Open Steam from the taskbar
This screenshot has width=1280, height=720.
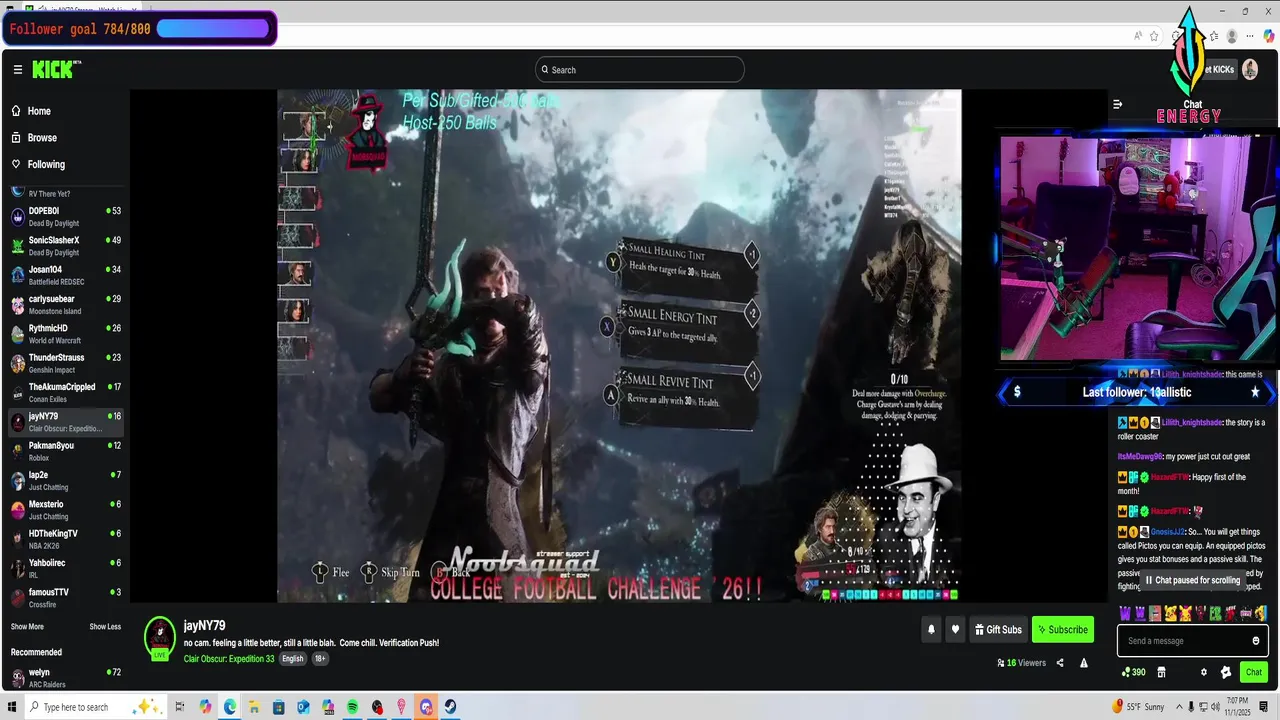(451, 707)
